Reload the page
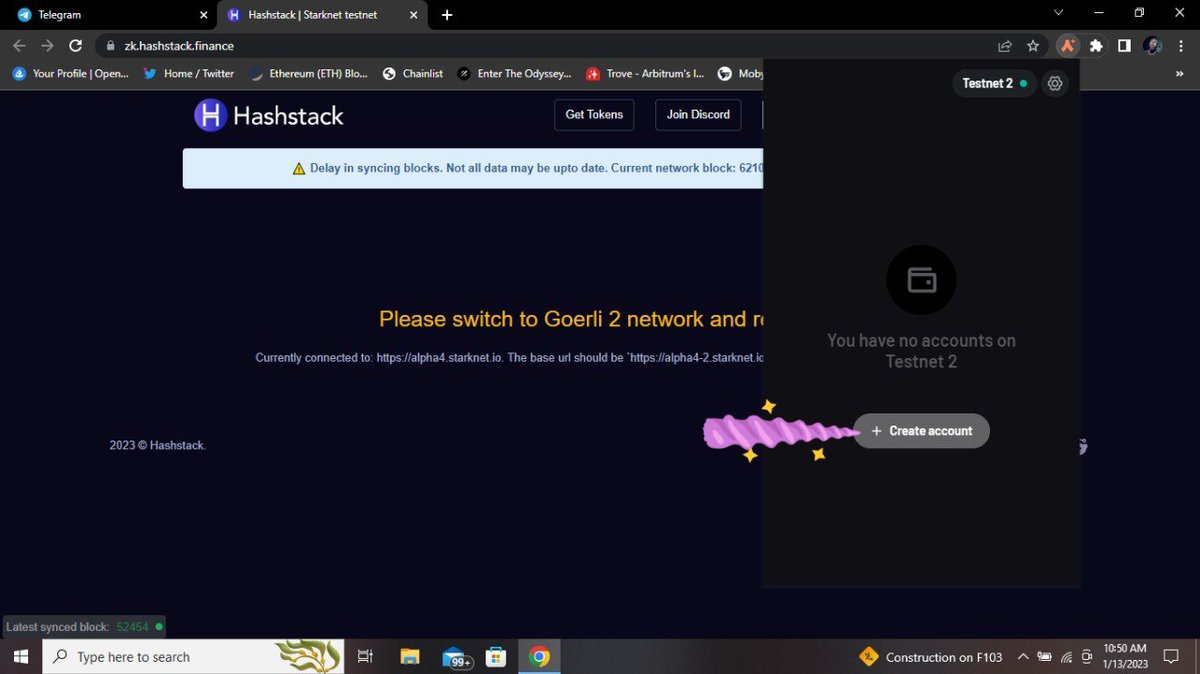Screen dimensions: 1200x674 click(x=75, y=45)
